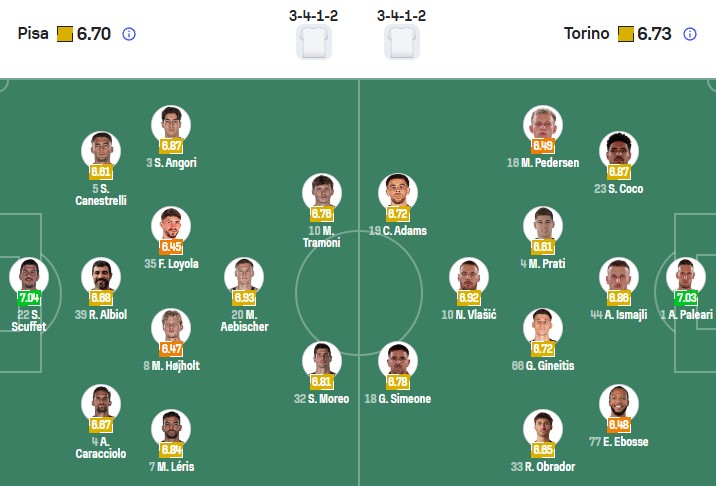Click N. Vlašić's 6.92 rating badge
716x486 pixels.
[468, 297]
